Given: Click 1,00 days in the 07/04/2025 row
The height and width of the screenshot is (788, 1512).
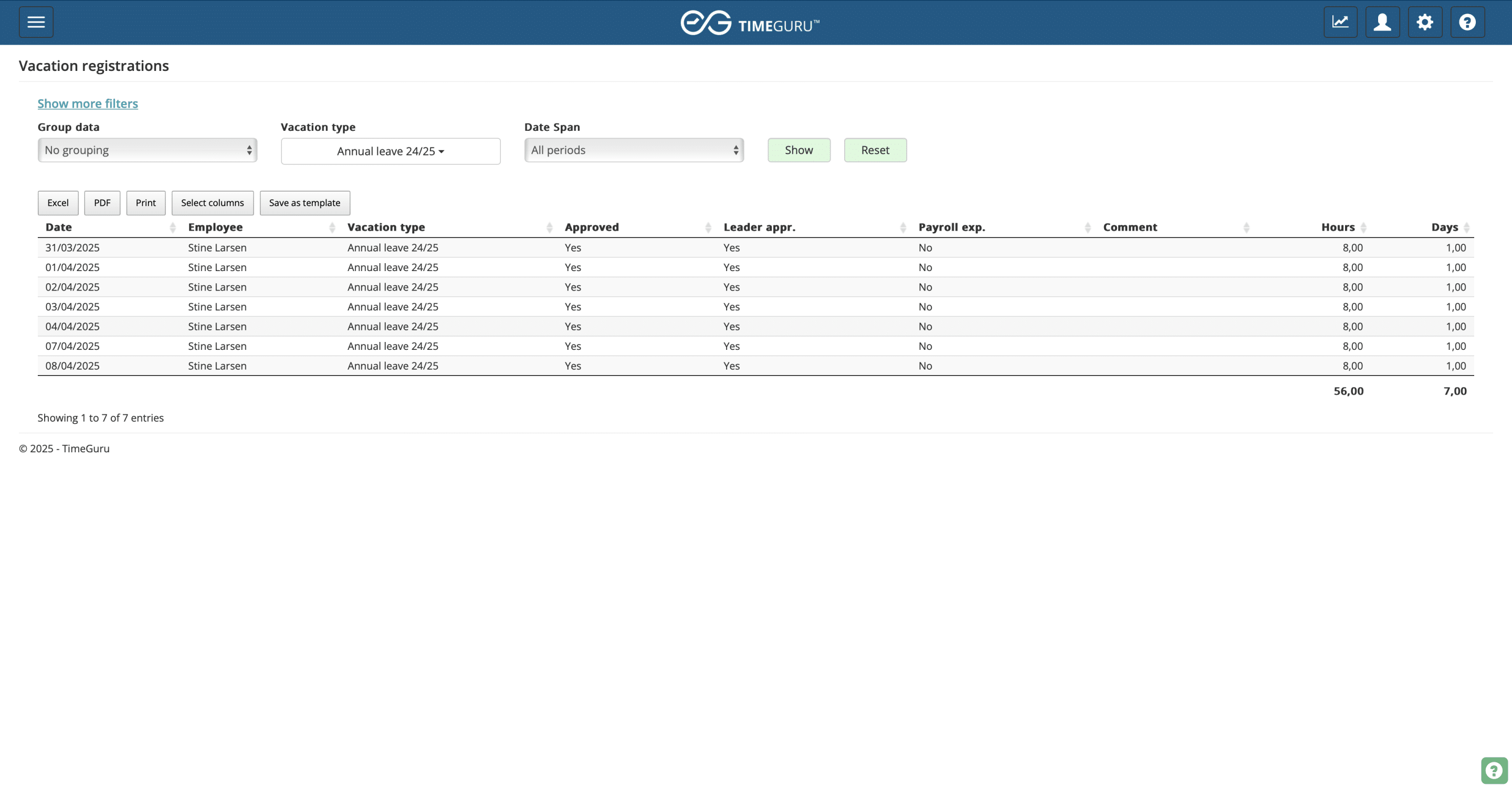Looking at the screenshot, I should [1456, 346].
